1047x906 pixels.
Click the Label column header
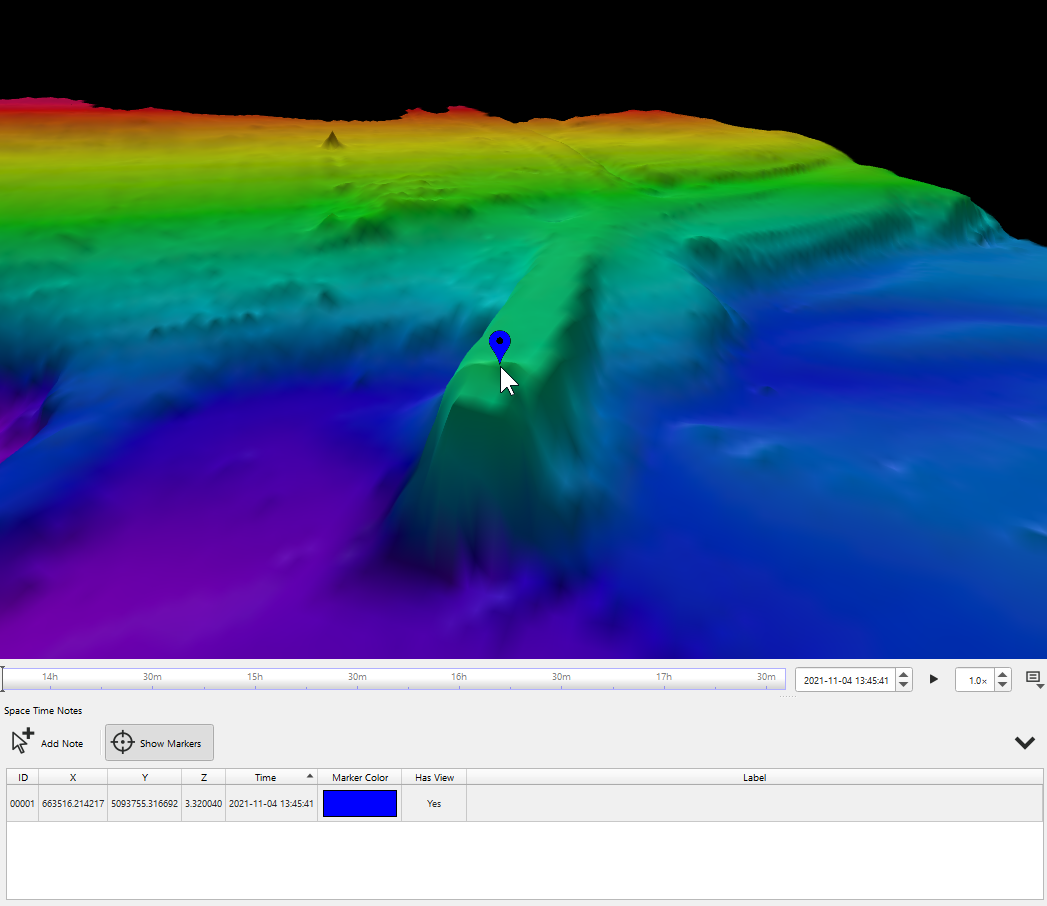pos(755,777)
